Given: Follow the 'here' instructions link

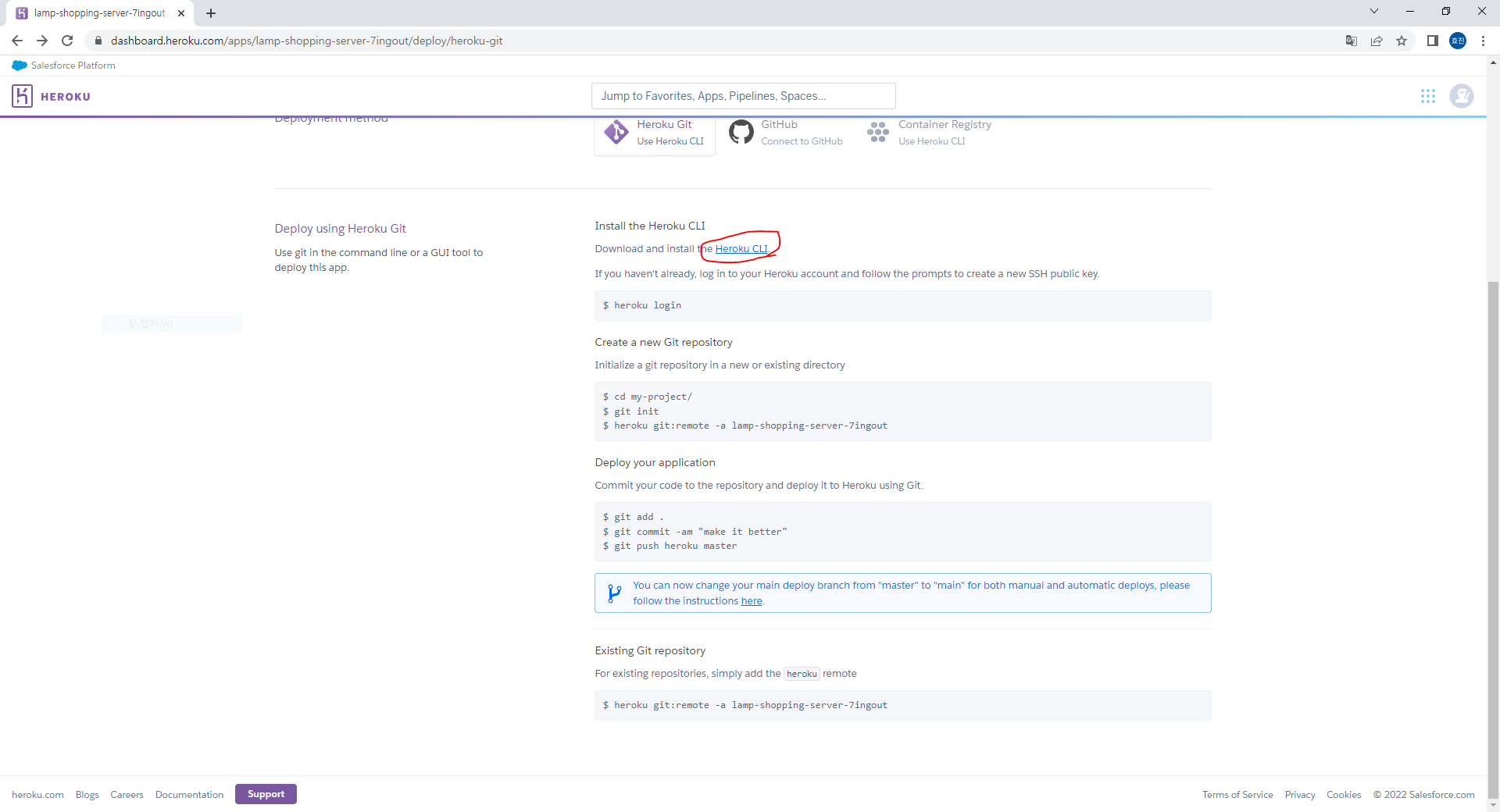Looking at the screenshot, I should pos(752,601).
